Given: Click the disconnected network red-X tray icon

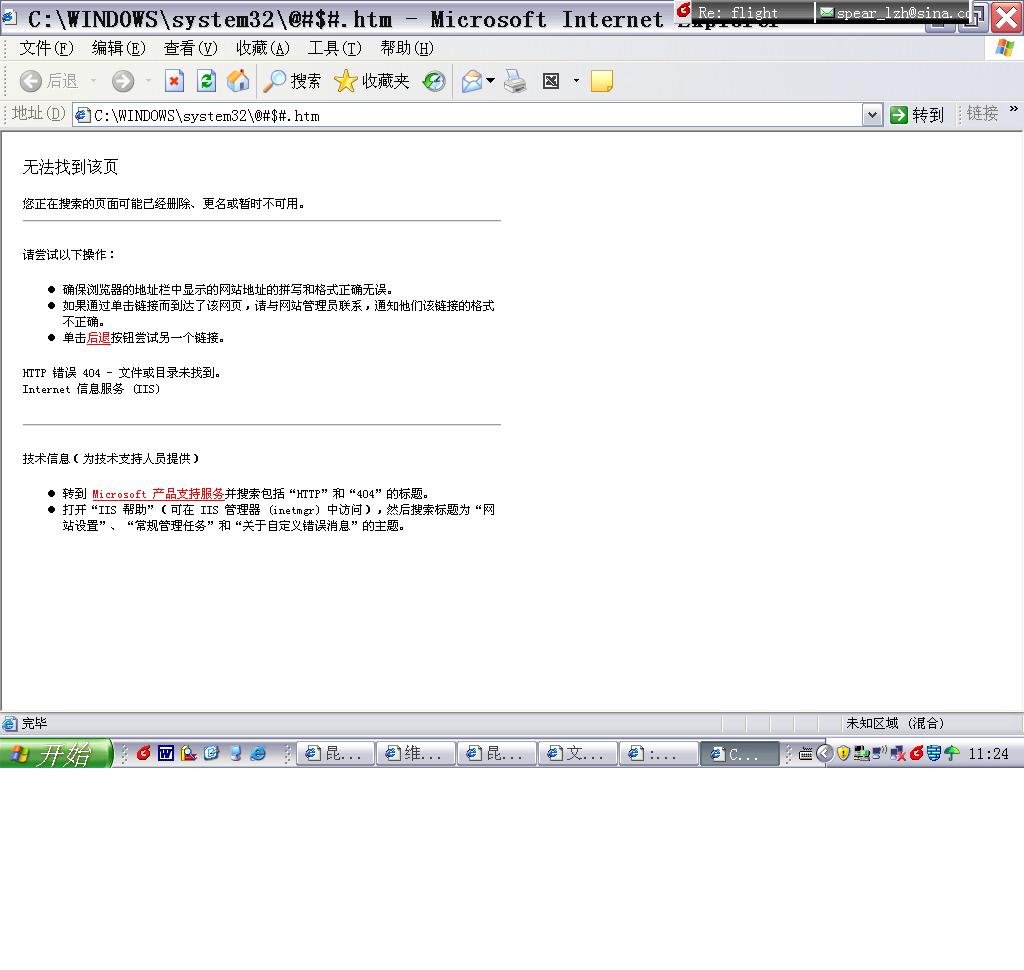Looking at the screenshot, I should coord(897,754).
